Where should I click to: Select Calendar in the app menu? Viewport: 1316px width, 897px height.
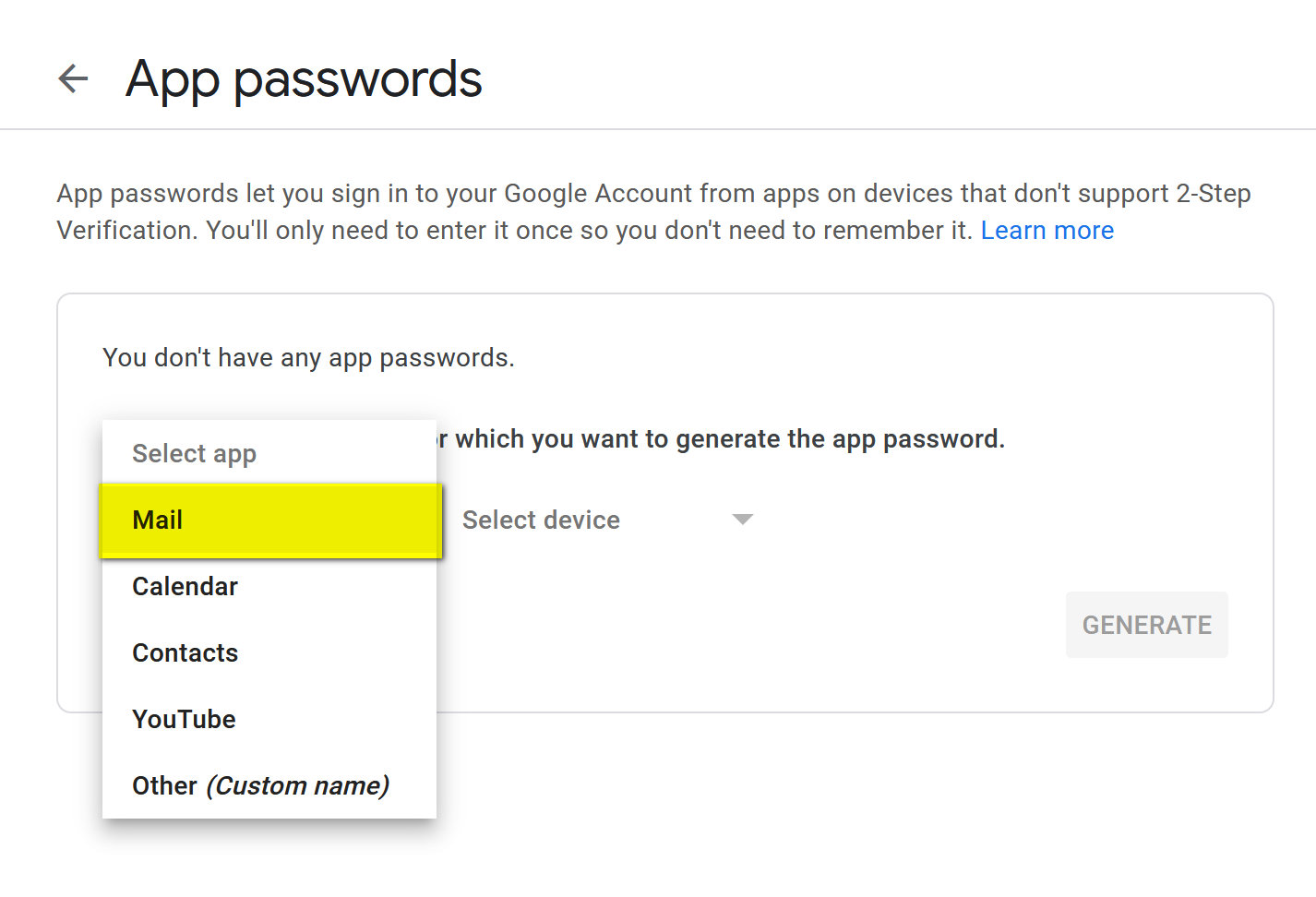[185, 587]
